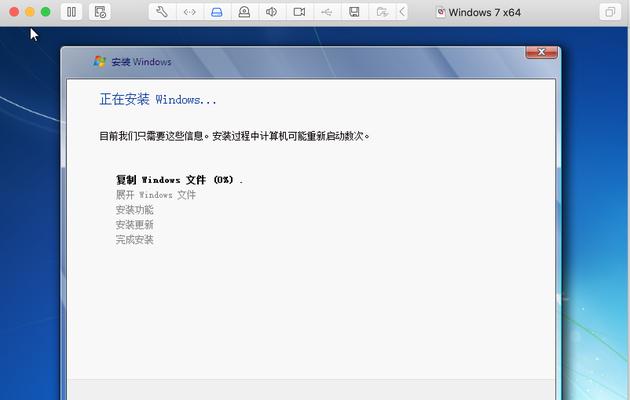Click the CD/DVD drive icon

(244, 12)
